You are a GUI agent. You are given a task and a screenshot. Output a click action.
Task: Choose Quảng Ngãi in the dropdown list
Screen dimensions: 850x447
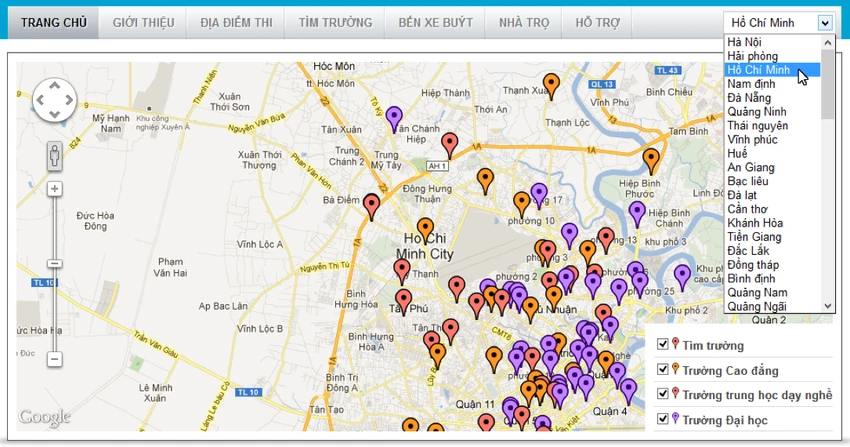(x=773, y=307)
